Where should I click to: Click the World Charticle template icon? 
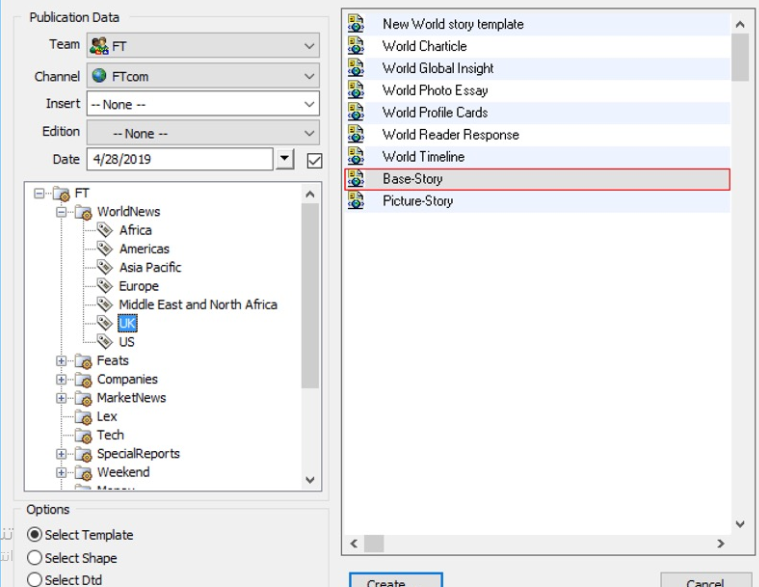356,46
